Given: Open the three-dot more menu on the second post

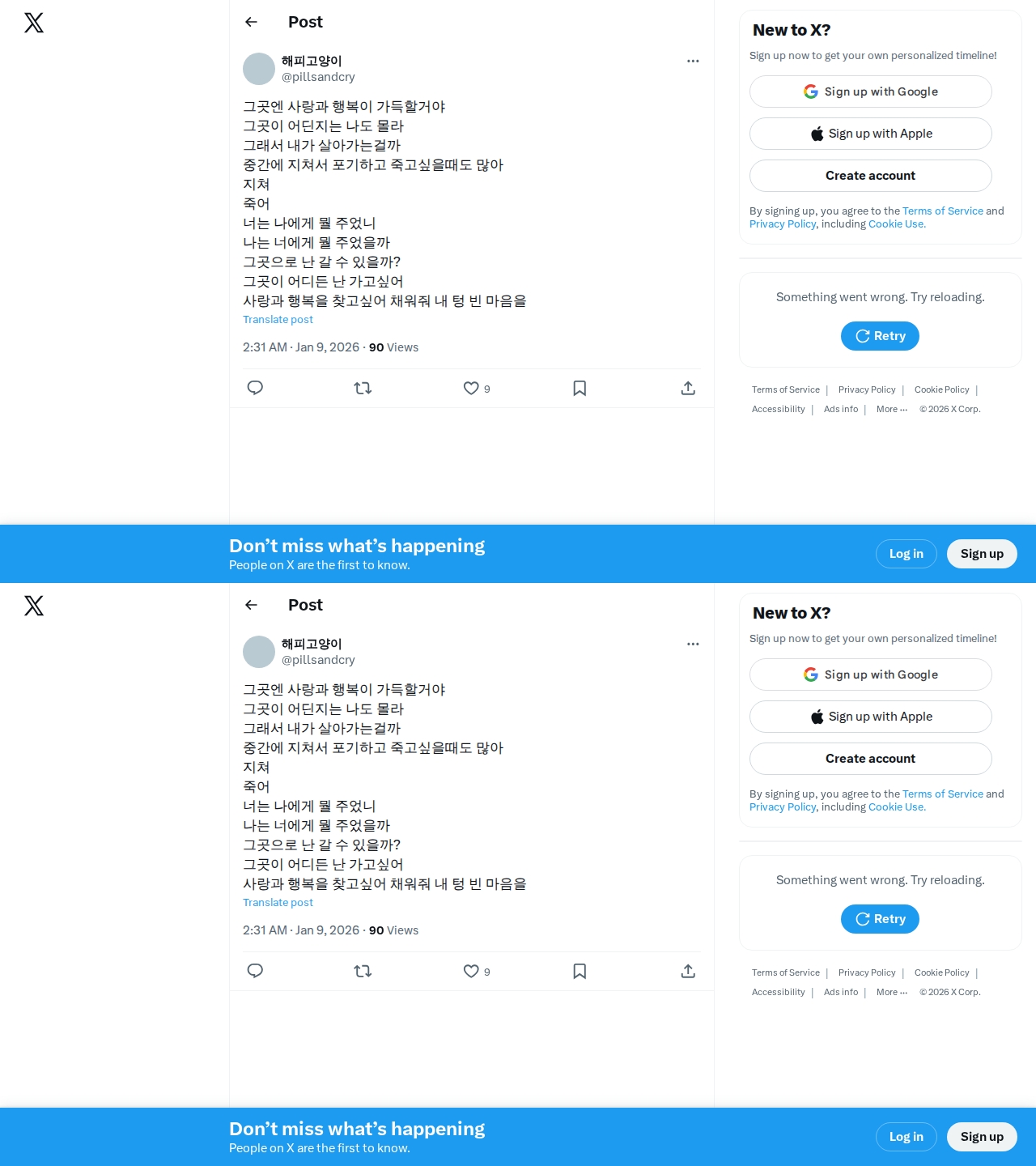Looking at the screenshot, I should [693, 644].
